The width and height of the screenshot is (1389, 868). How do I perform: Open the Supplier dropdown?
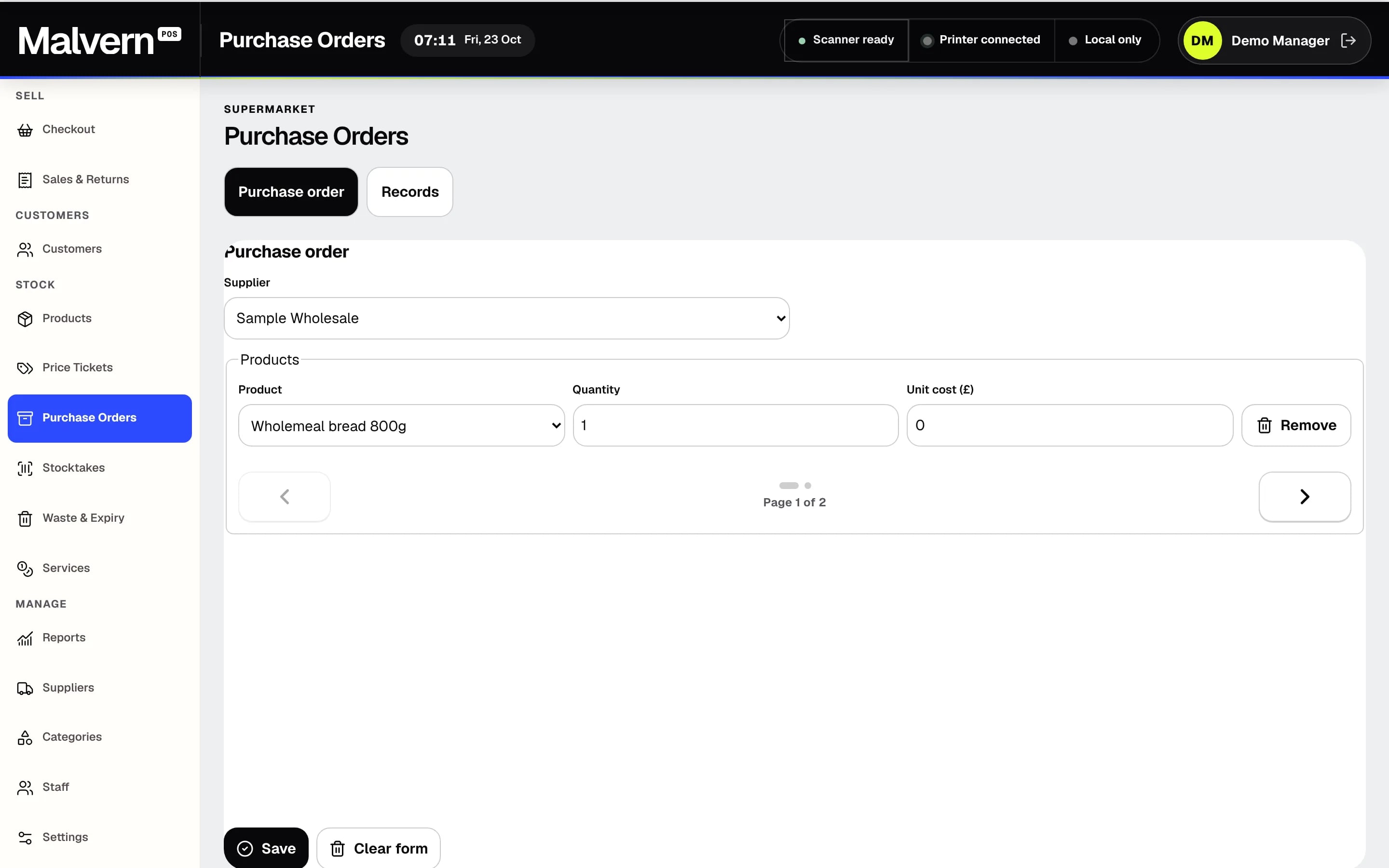tap(506, 318)
